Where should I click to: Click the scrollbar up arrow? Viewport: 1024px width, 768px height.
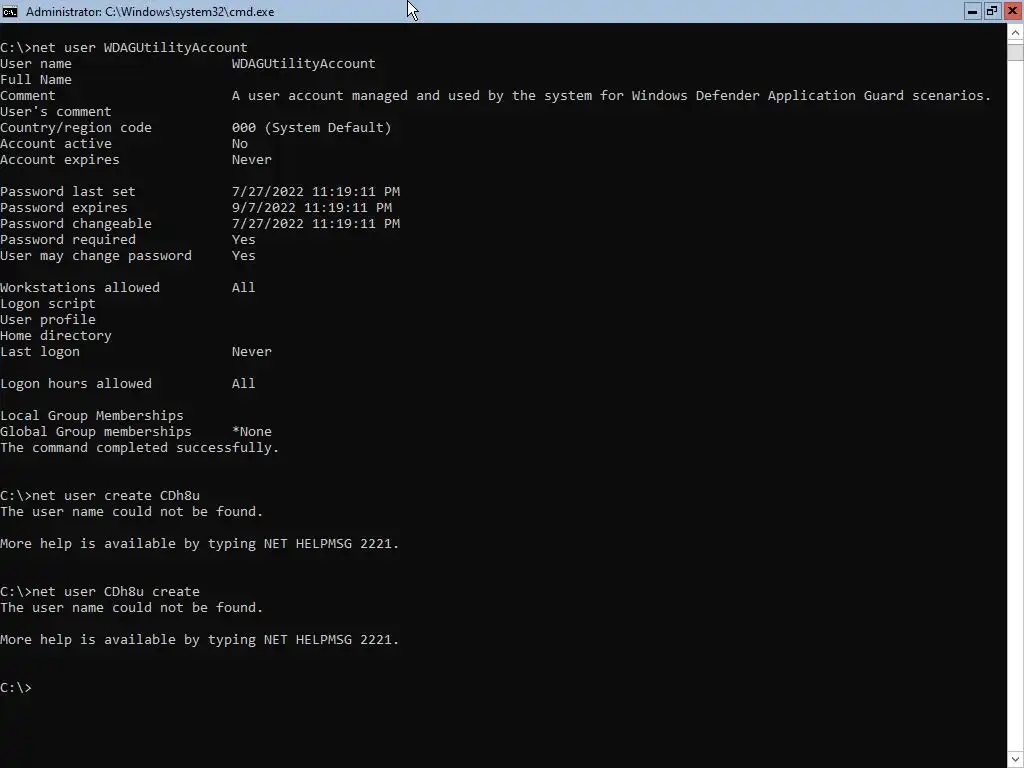pyautogui.click(x=1016, y=32)
